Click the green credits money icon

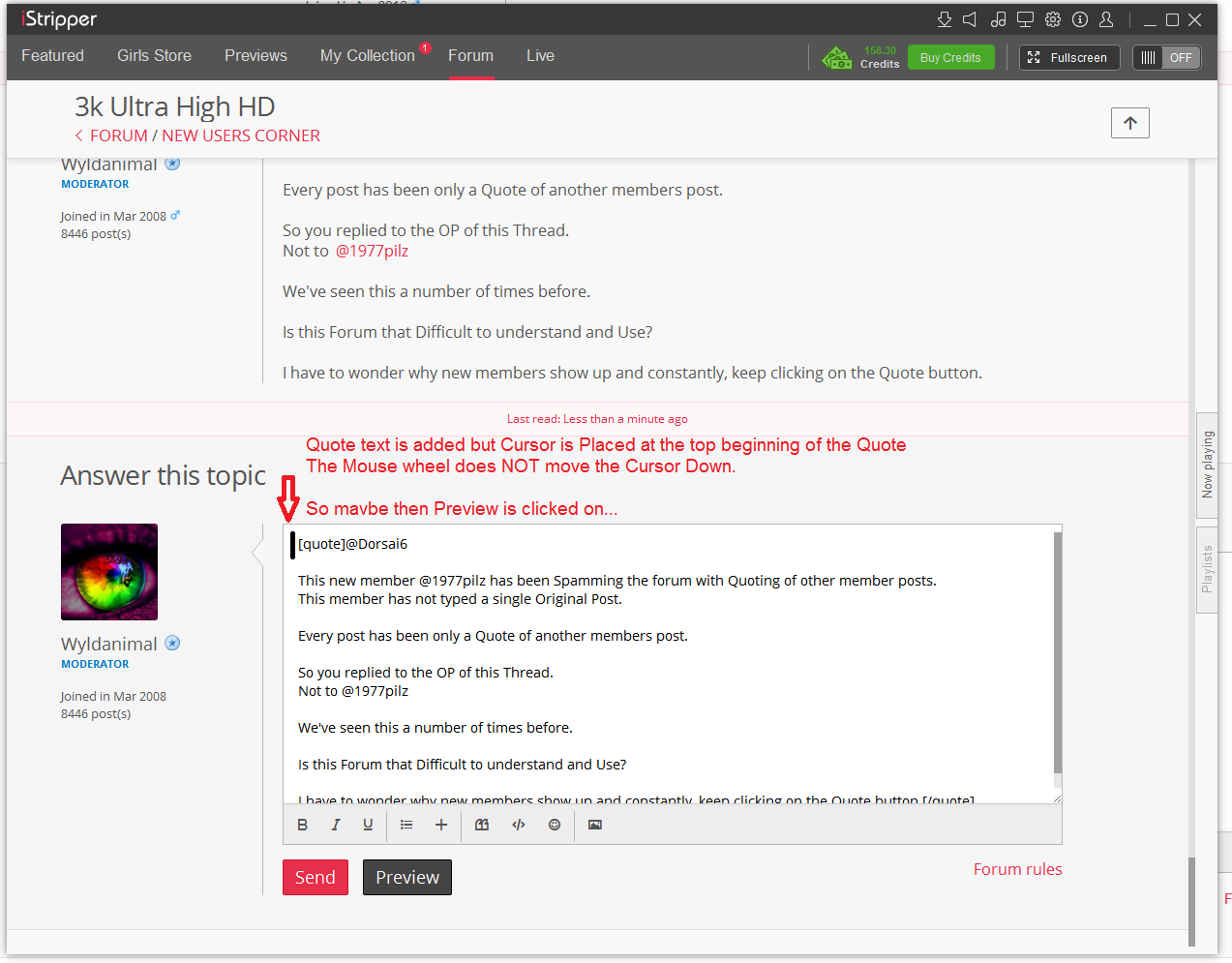(x=837, y=58)
